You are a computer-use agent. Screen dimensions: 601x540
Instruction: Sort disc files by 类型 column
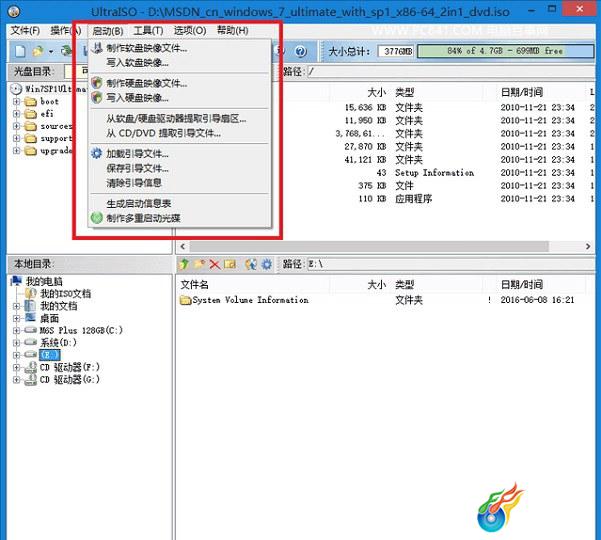pyautogui.click(x=404, y=92)
